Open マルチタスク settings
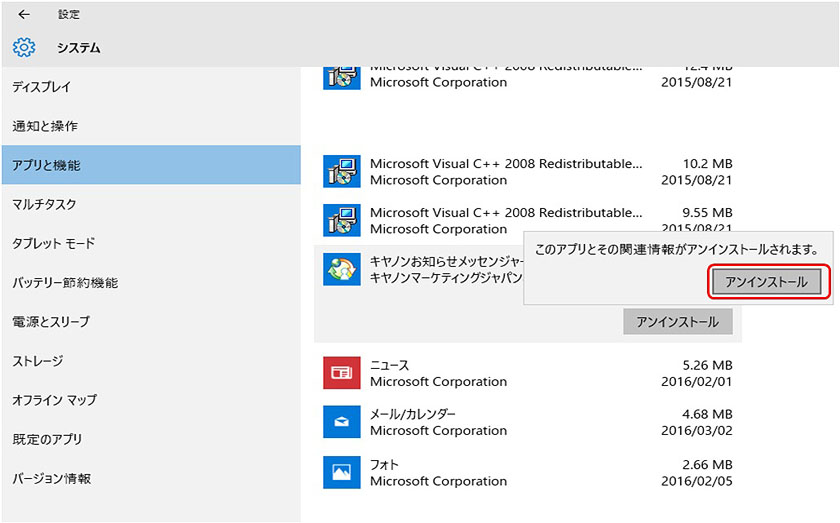Image resolution: width=840 pixels, height=523 pixels. [x=44, y=204]
